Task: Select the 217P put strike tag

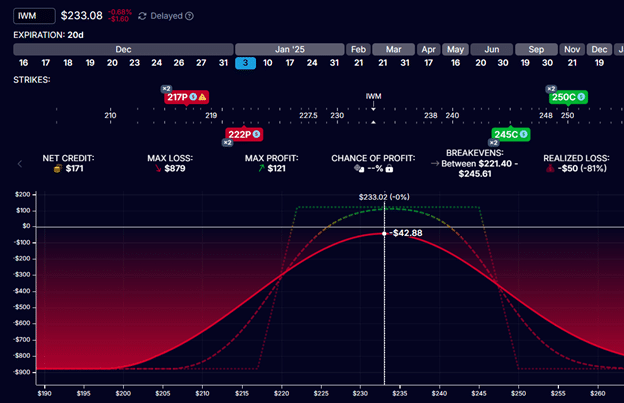Action: 186,97
